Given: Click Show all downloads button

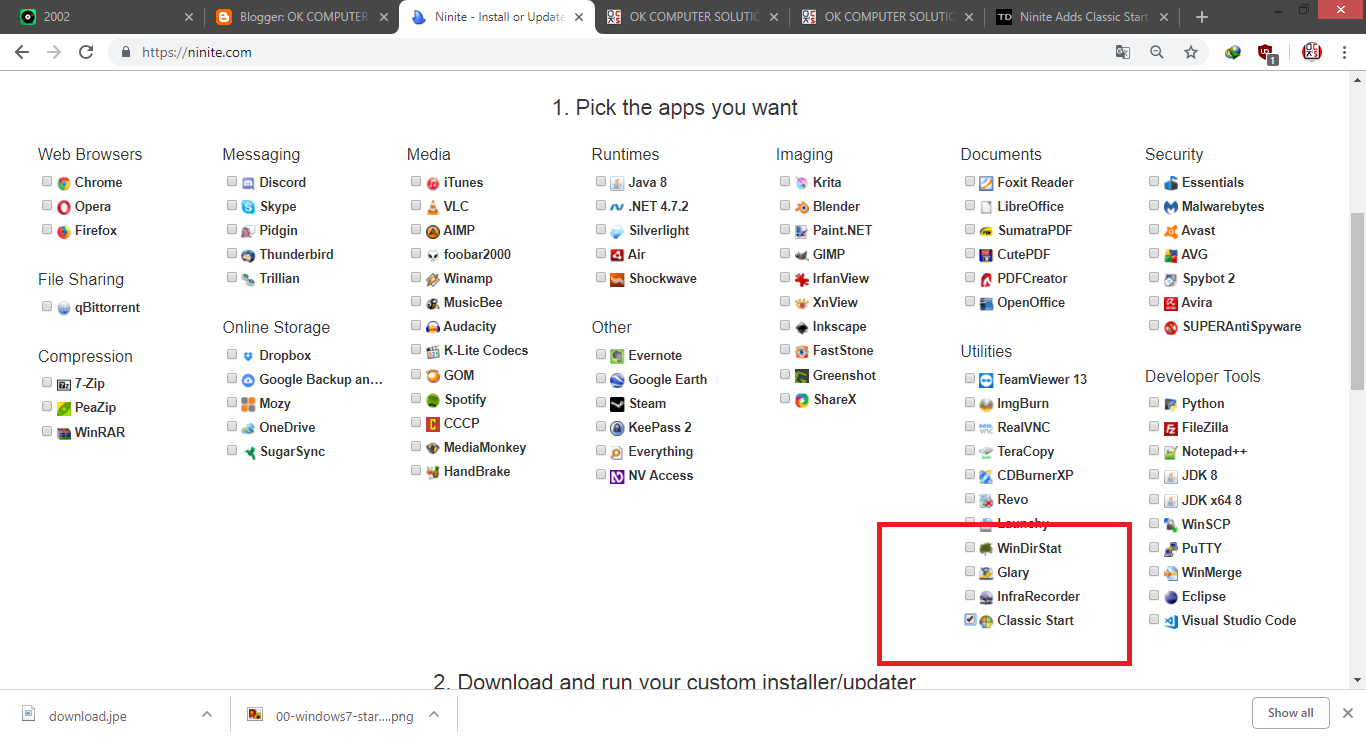Looking at the screenshot, I should point(1290,713).
